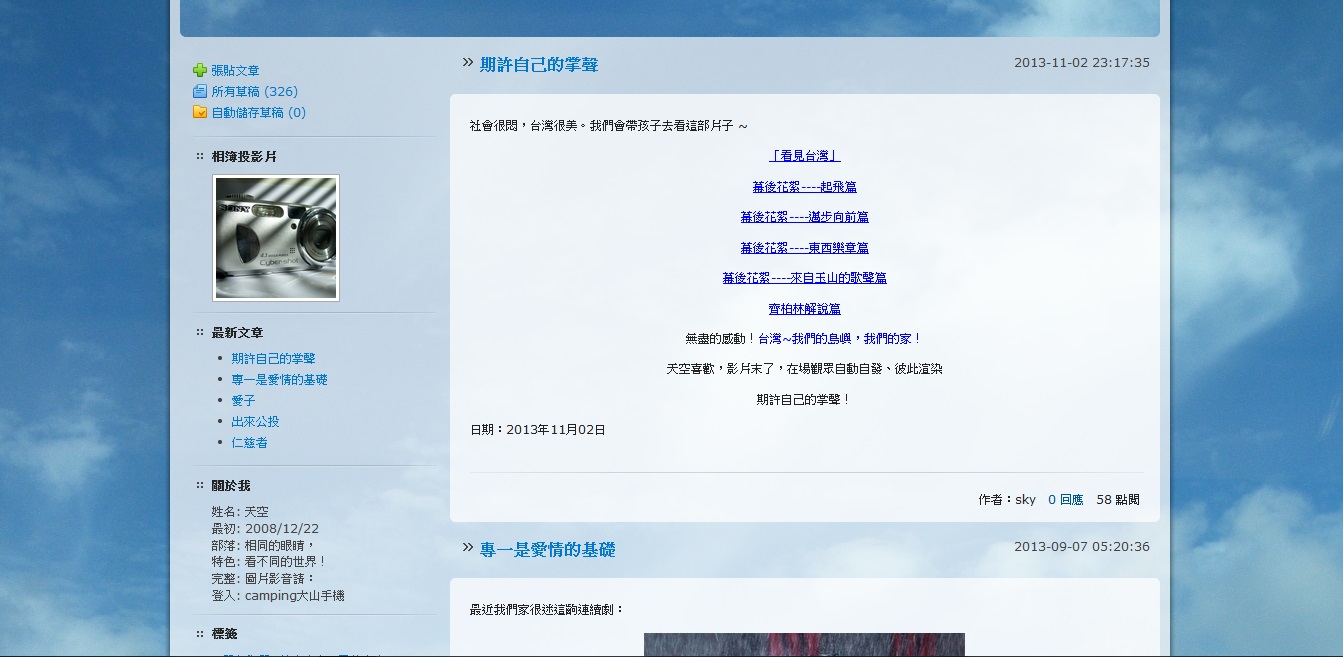Select 愛子 in the 最新文章 list
The width and height of the screenshot is (1343, 657).
(x=243, y=401)
